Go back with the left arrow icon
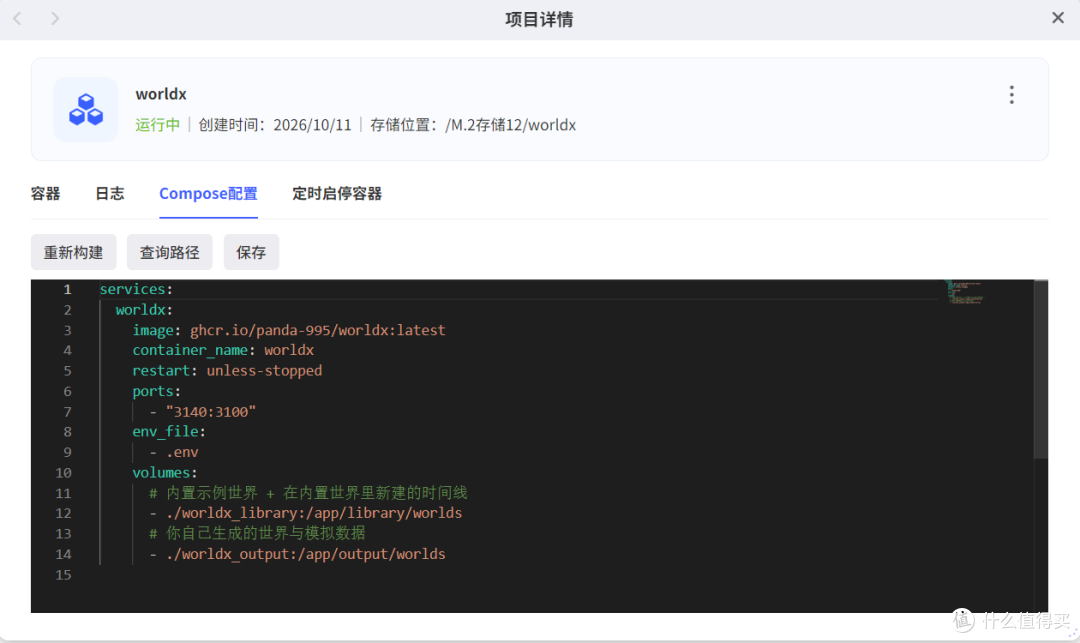Screen dimensions: 1080x643 point(17,19)
